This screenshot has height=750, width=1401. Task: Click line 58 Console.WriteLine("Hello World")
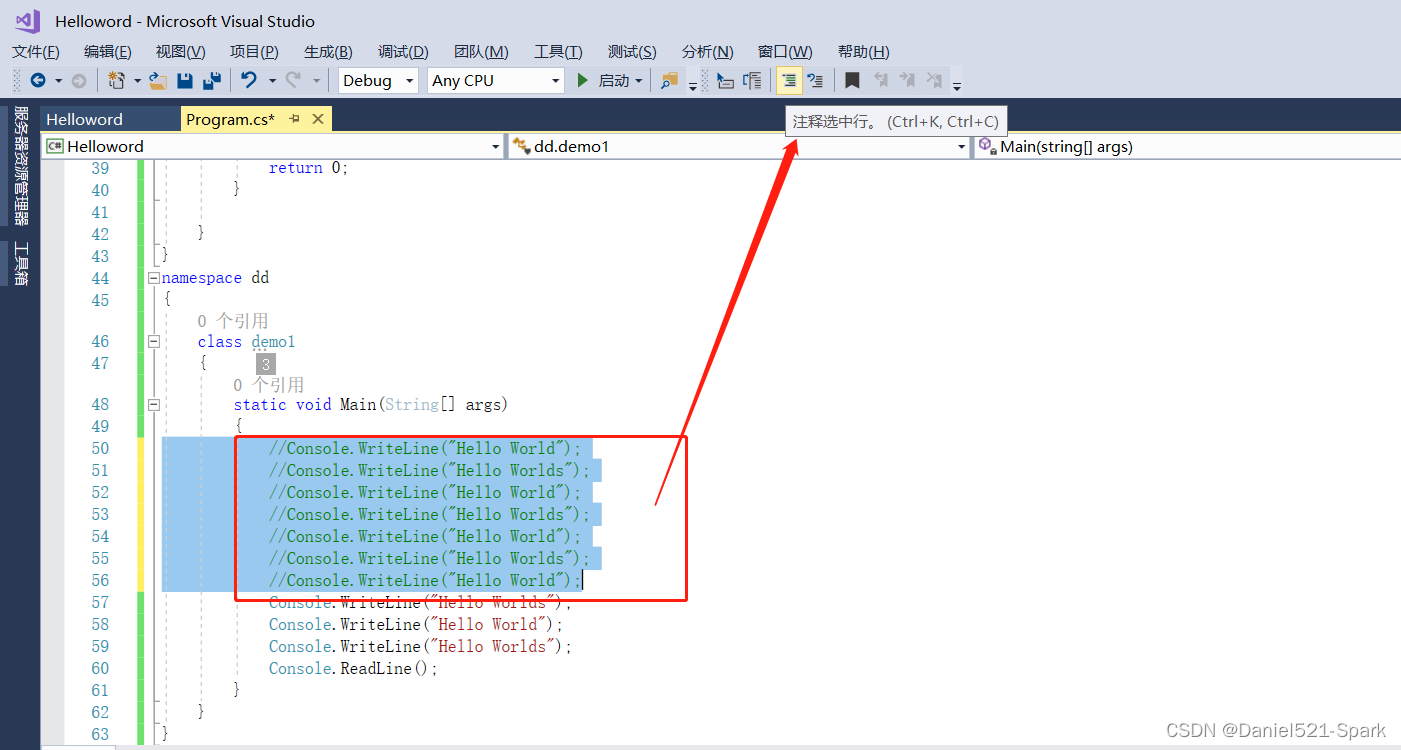coord(416,624)
